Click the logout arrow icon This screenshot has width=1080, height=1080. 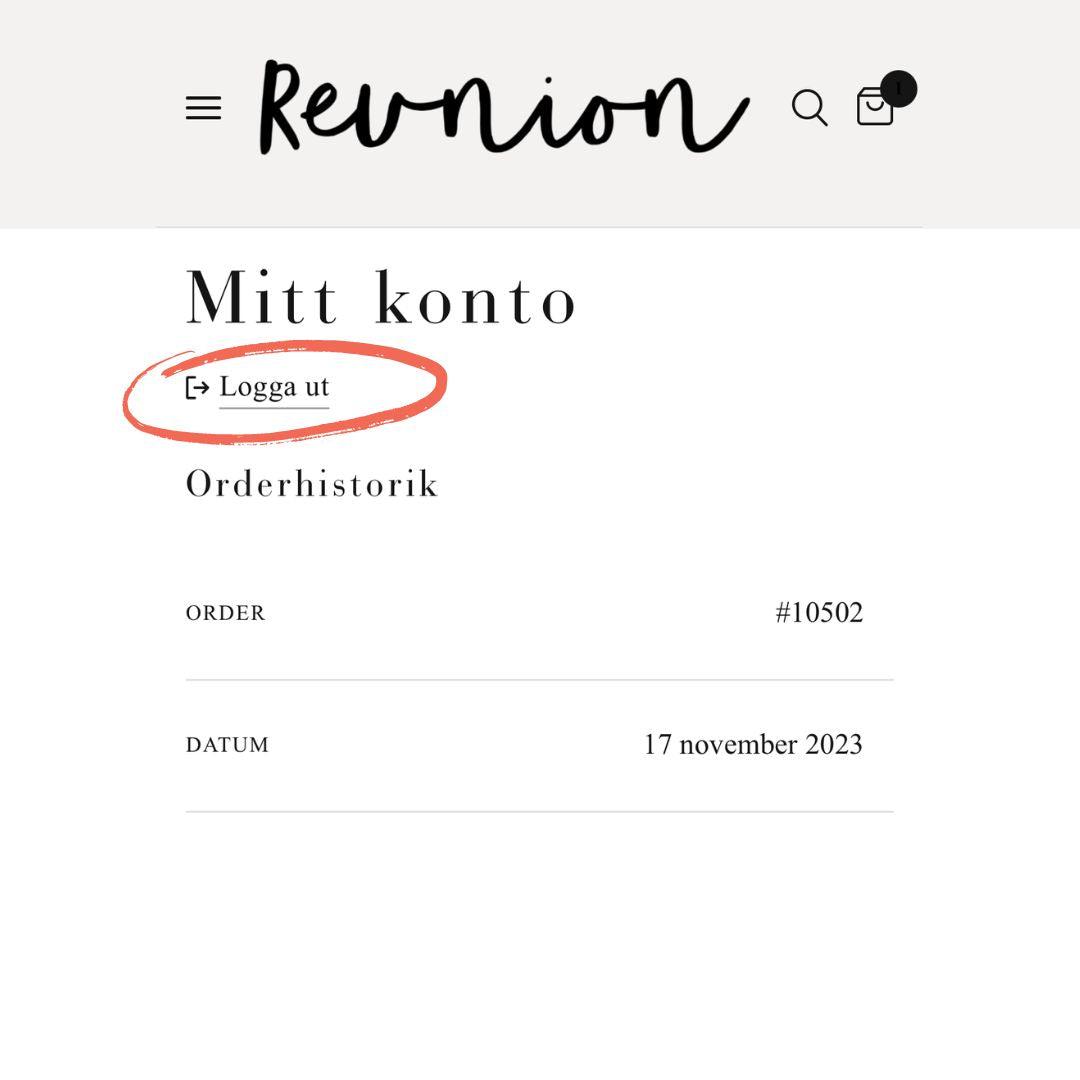pos(197,388)
